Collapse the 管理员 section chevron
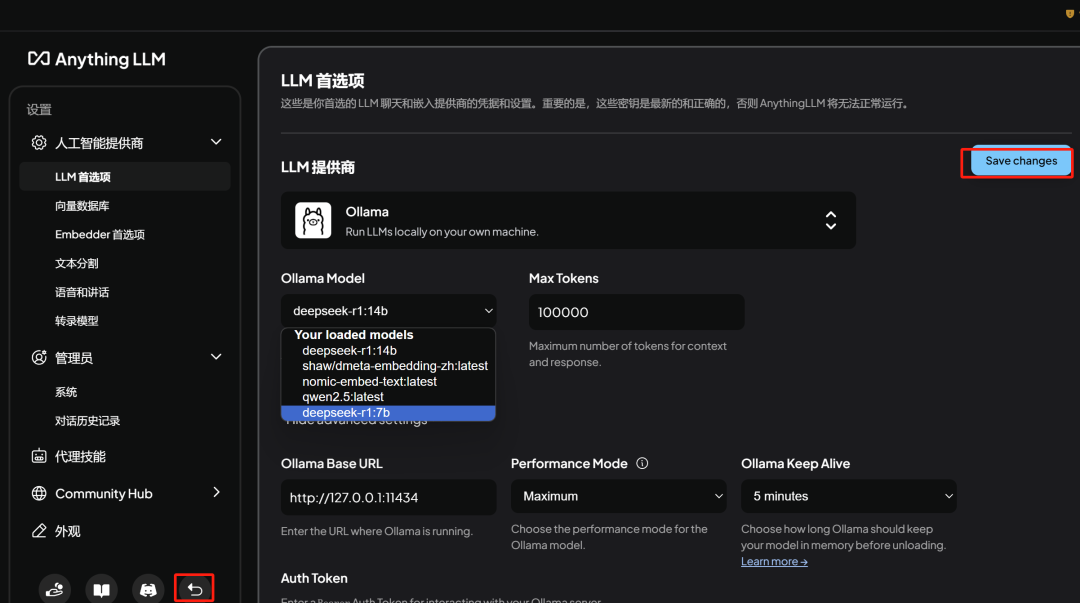1080x603 pixels. 216,357
